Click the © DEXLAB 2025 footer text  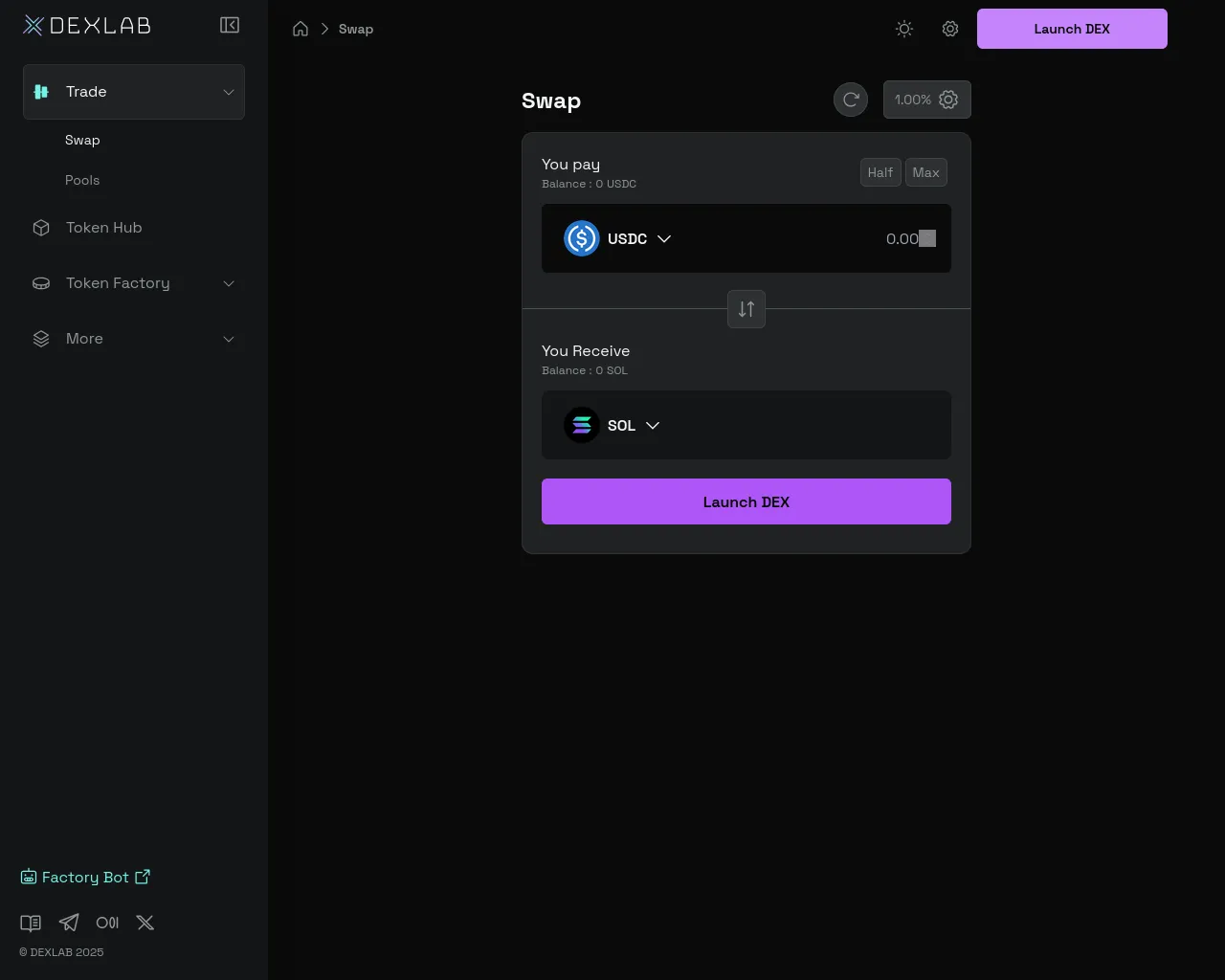click(61, 952)
